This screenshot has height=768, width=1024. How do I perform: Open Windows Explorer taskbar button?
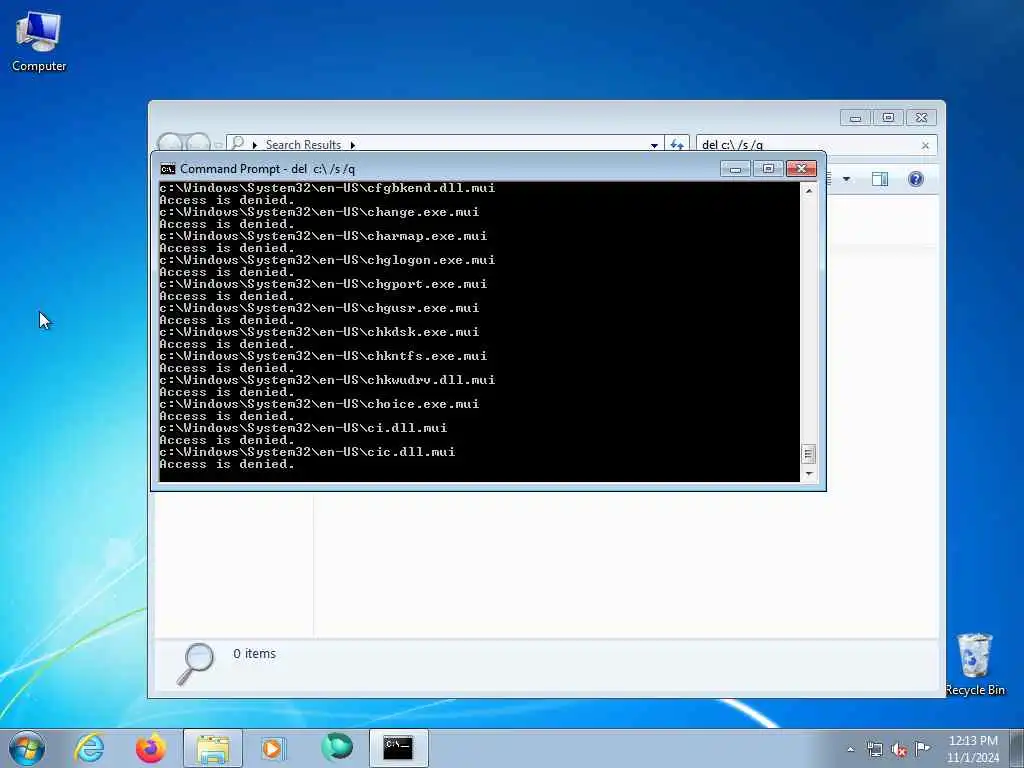(212, 748)
